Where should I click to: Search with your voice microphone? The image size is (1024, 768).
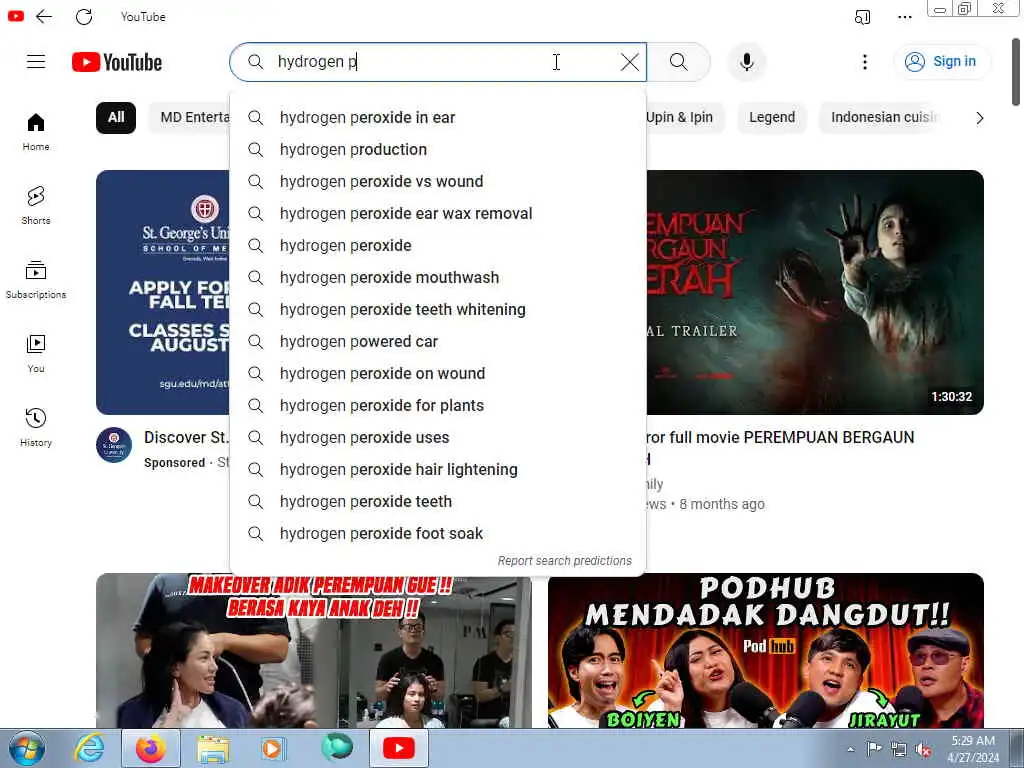coord(746,62)
